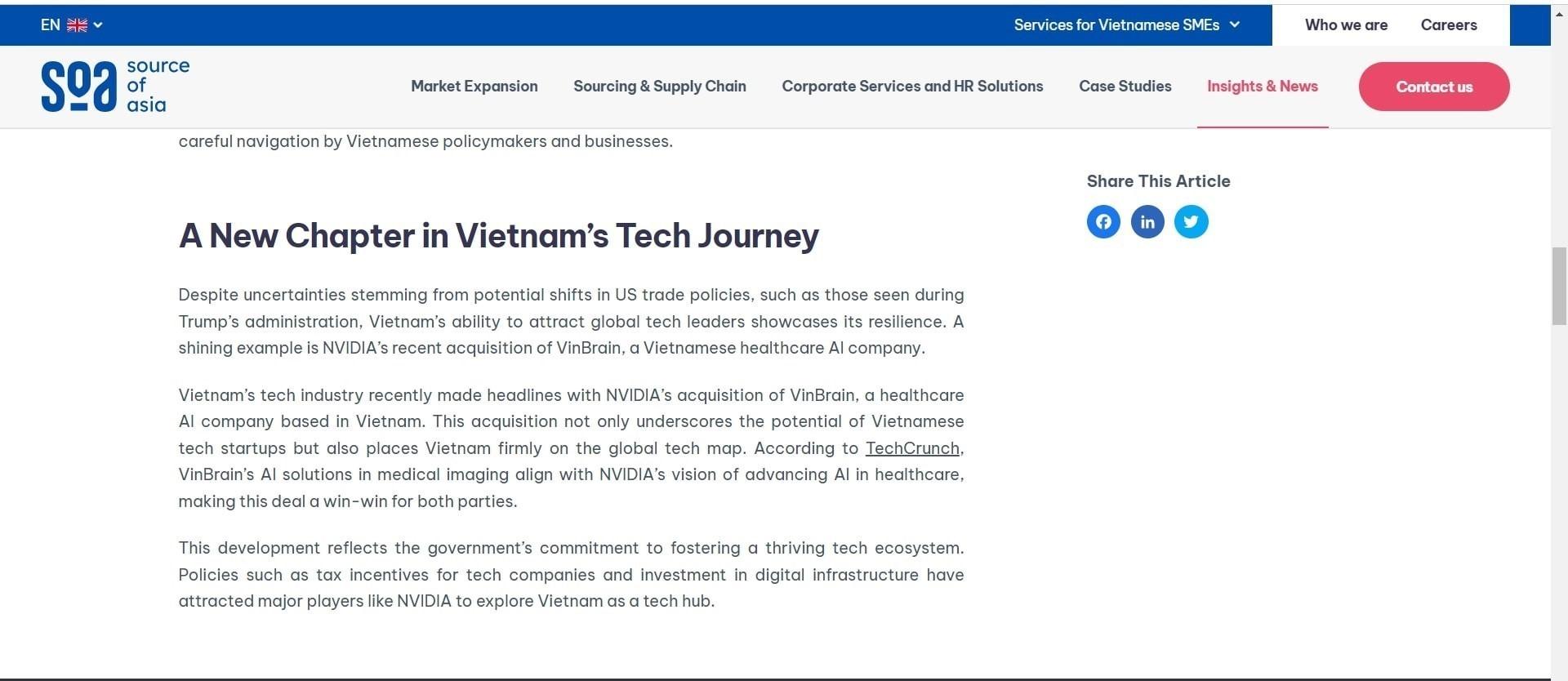This screenshot has width=1568, height=681.
Task: Click the chevron next to Vietnamese SMEs
Action: pos(1235,25)
